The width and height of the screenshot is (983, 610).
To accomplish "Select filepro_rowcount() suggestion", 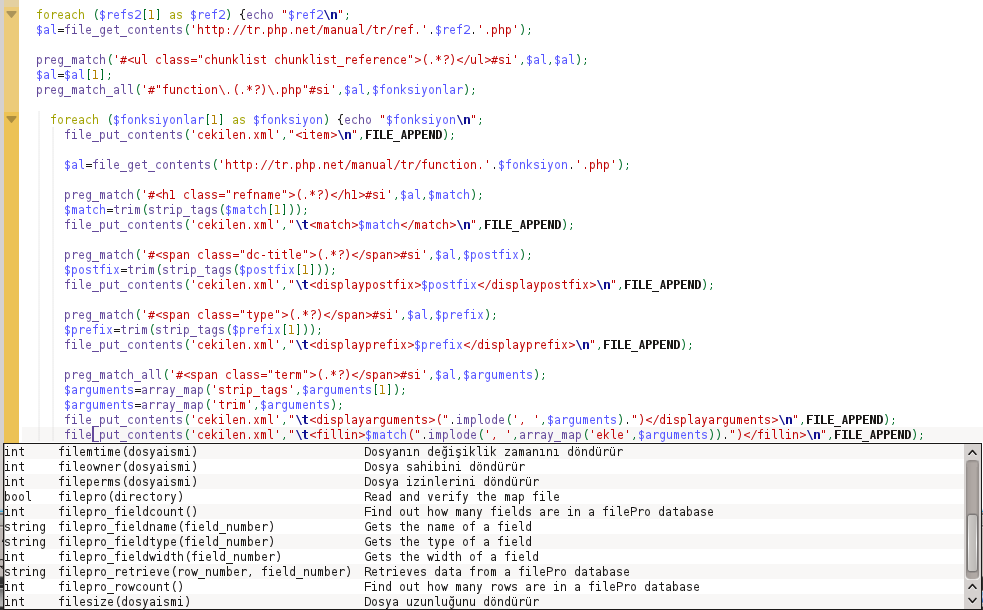I will coord(483,587).
